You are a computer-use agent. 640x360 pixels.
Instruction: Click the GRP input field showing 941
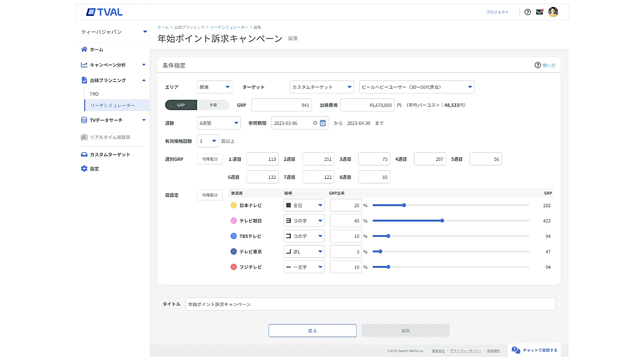pos(282,105)
